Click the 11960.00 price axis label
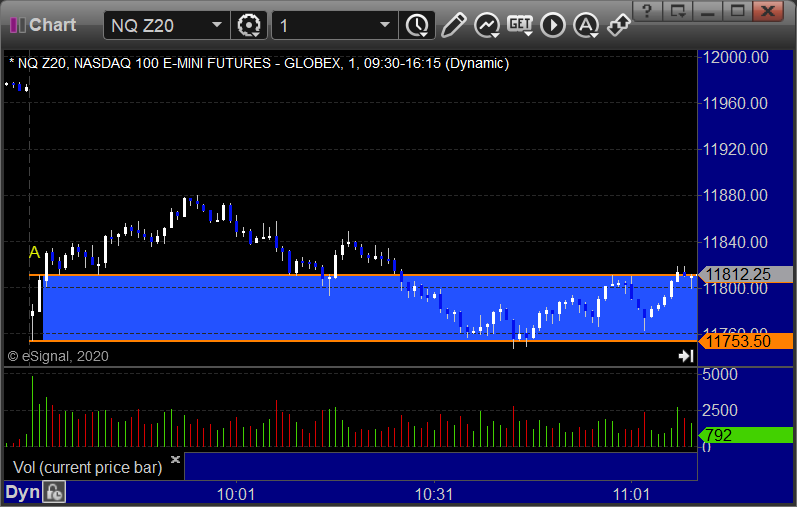Screen dimensions: 797x507 [x=735, y=104]
